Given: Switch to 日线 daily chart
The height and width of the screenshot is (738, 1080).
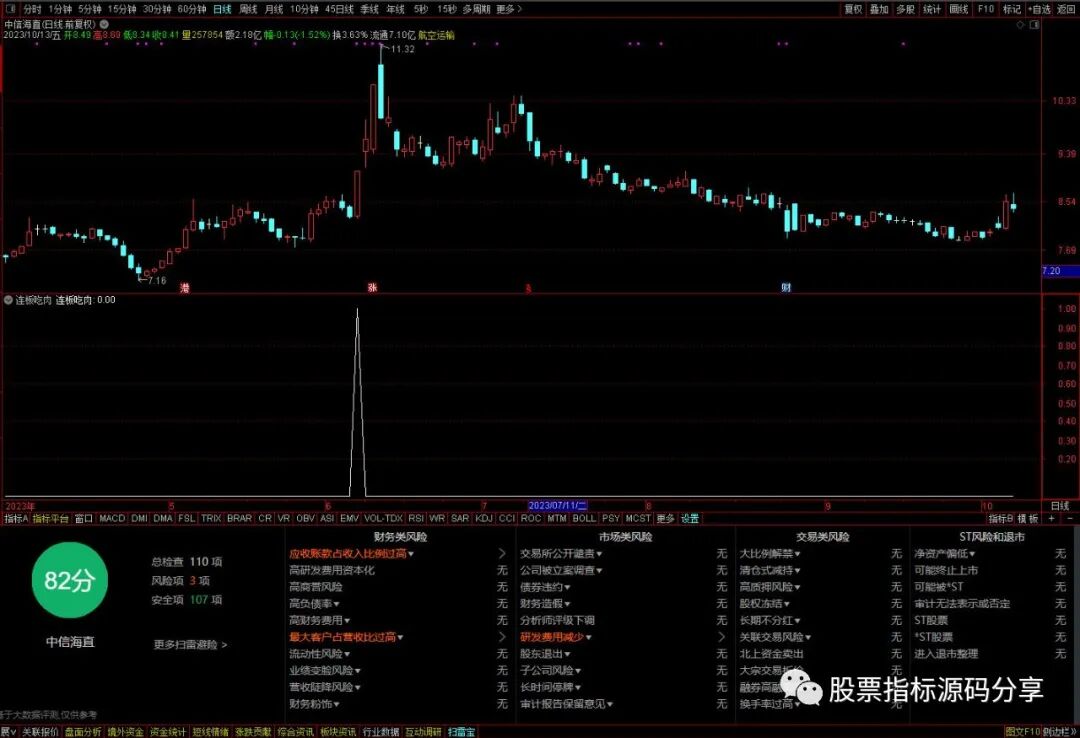Looking at the screenshot, I should [x=222, y=9].
